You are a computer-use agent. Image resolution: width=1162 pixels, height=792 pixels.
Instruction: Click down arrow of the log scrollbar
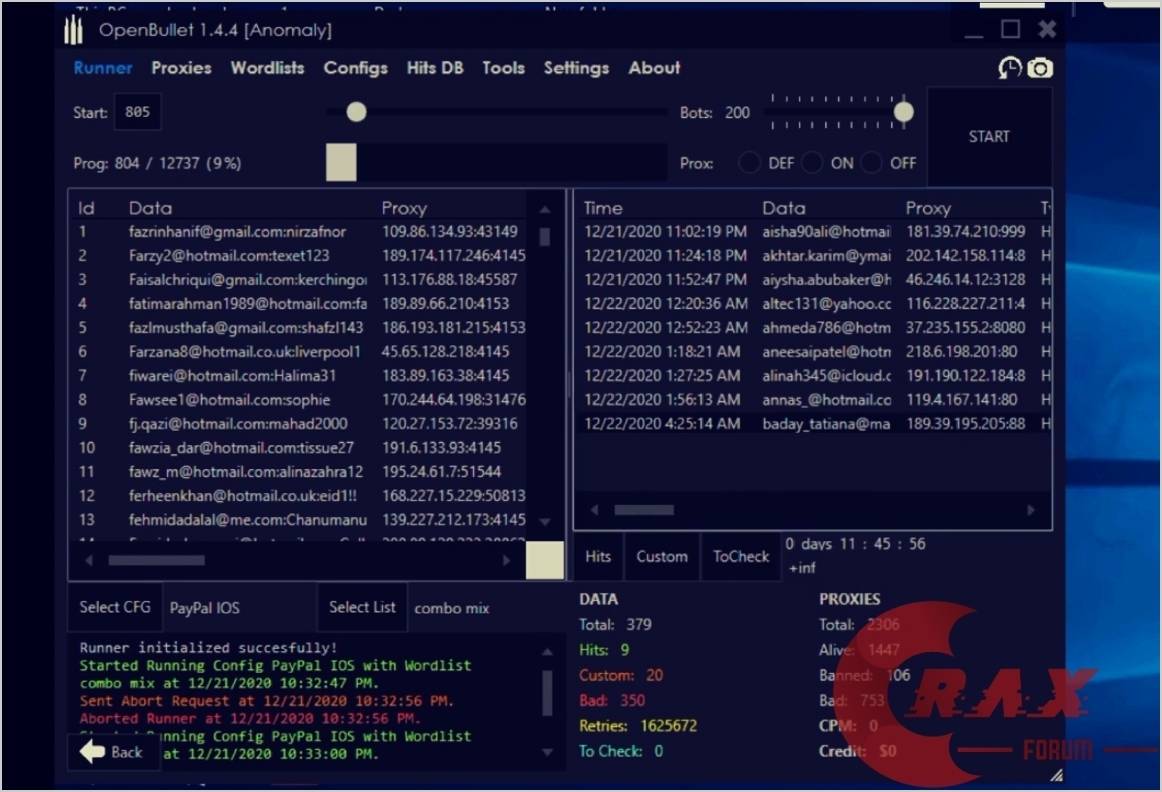(x=547, y=752)
